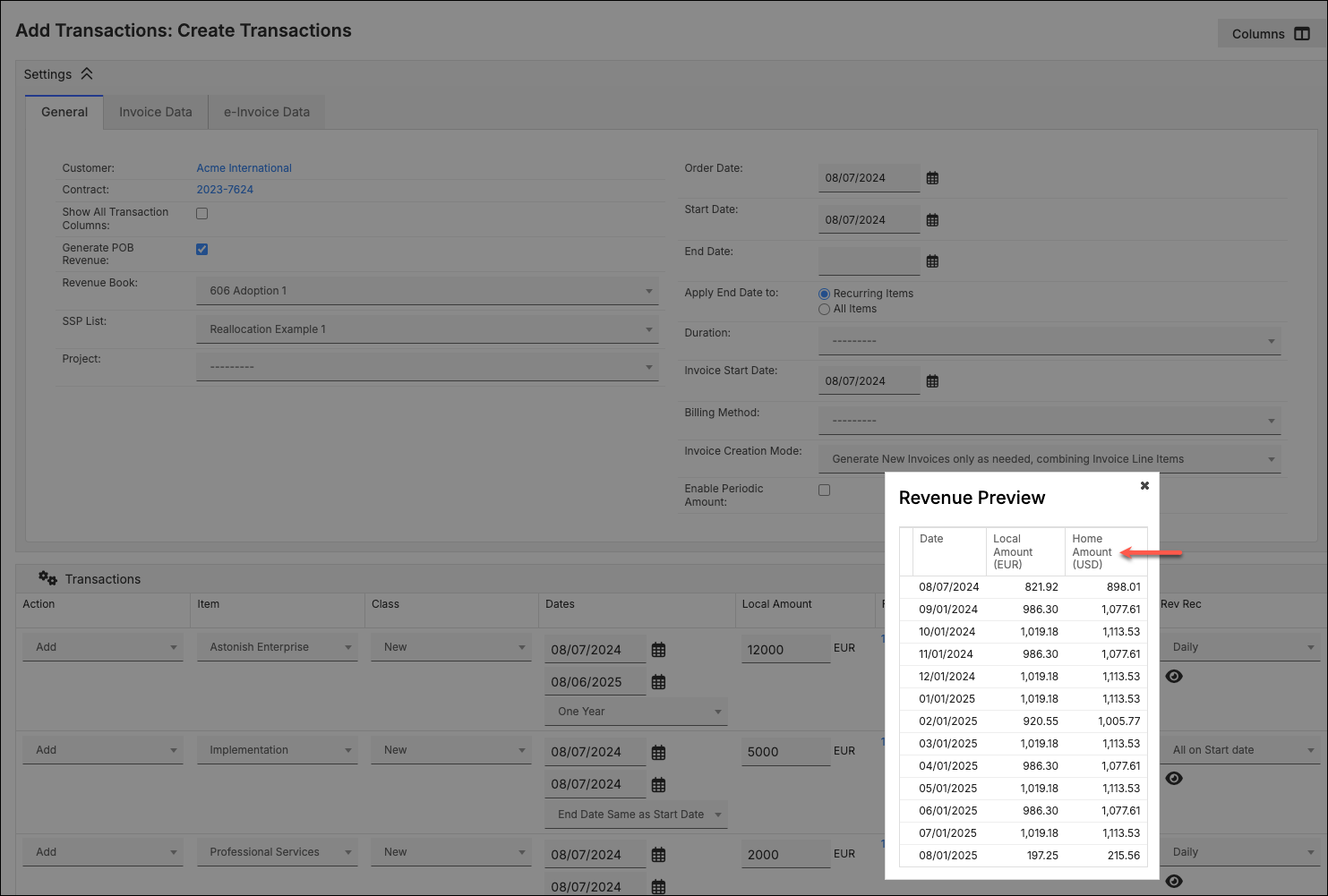Open contract 2023-7624 link
Image resolution: width=1328 pixels, height=896 pixels.
[225, 190]
